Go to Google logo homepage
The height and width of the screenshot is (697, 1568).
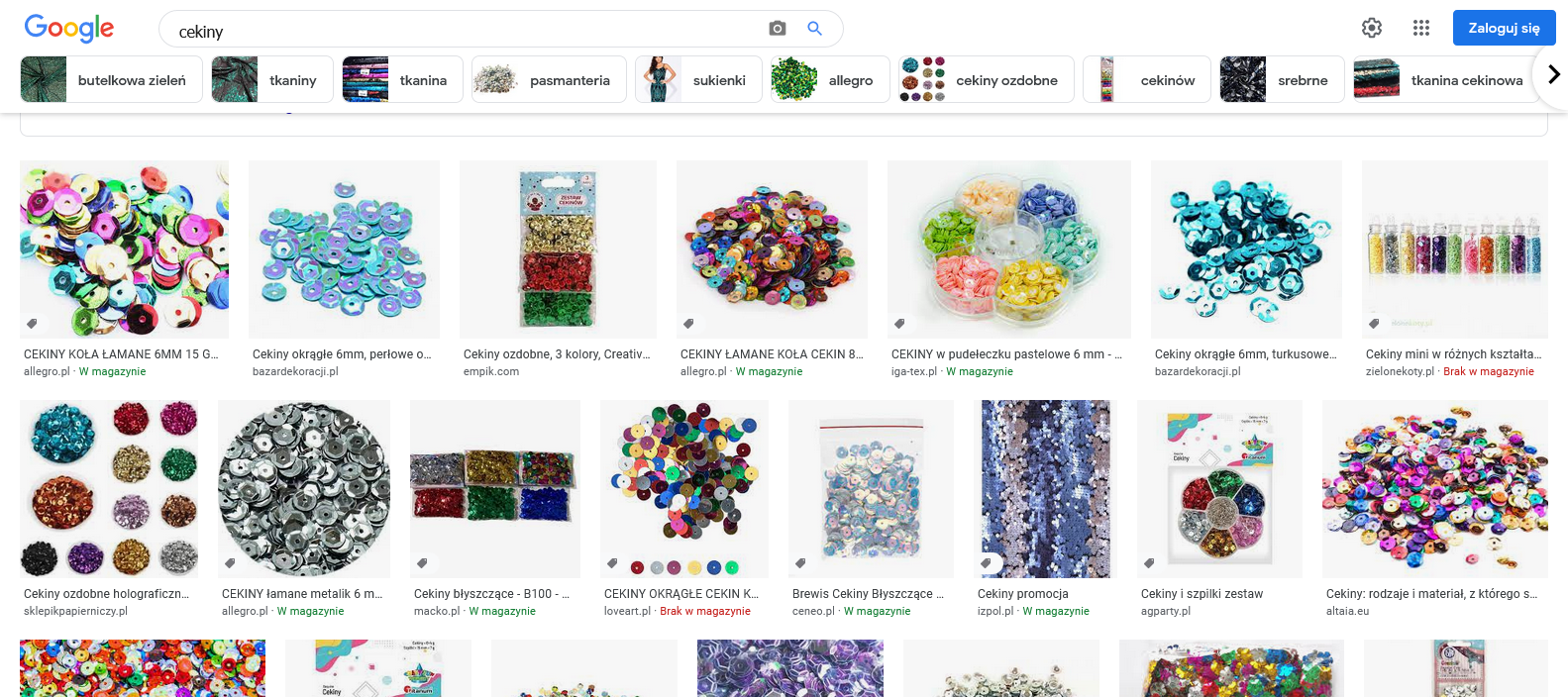[x=69, y=29]
